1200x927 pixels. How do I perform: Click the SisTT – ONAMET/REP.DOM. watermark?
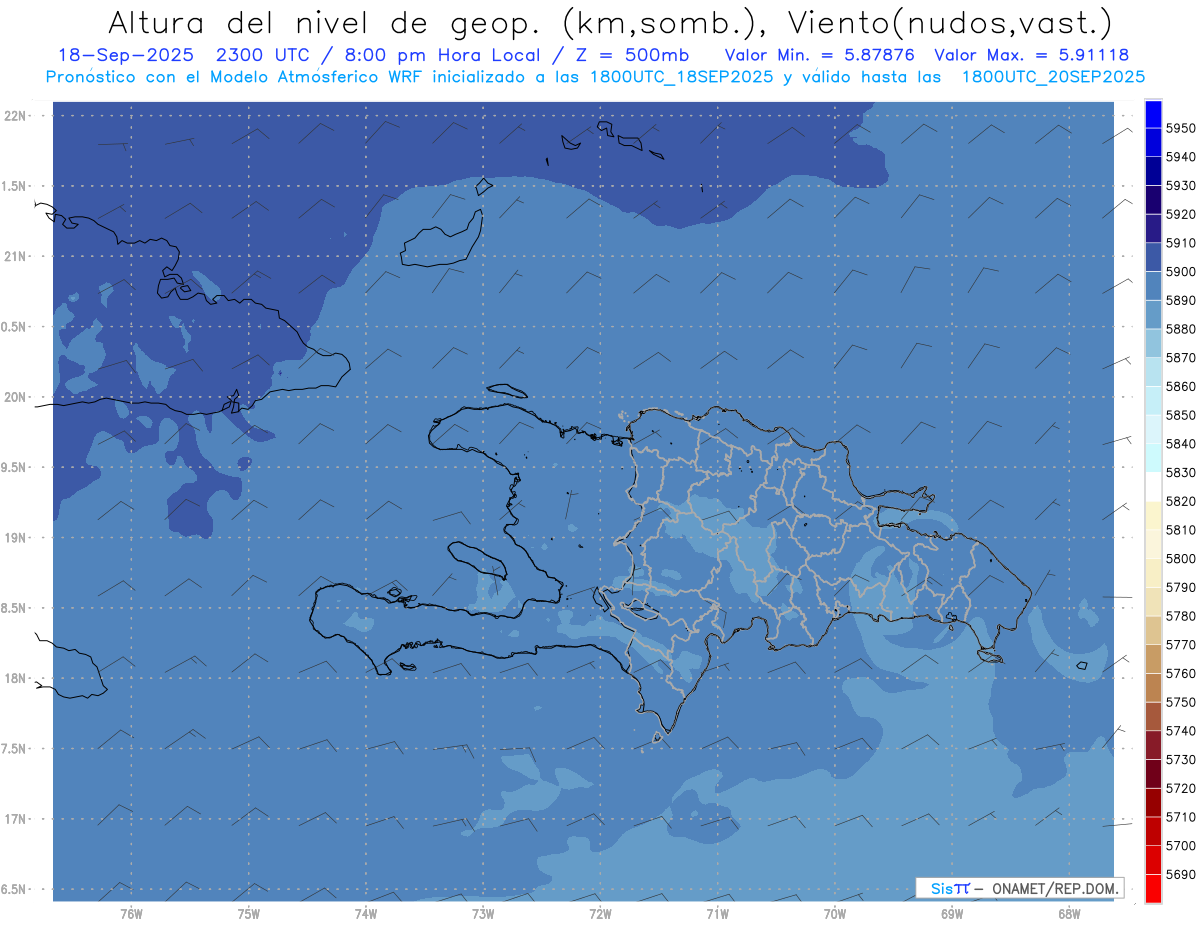click(1019, 888)
